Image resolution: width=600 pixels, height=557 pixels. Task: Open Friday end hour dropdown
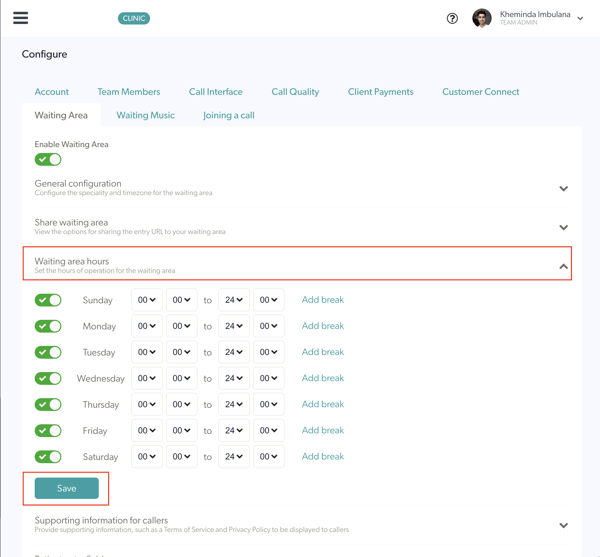[x=234, y=431]
